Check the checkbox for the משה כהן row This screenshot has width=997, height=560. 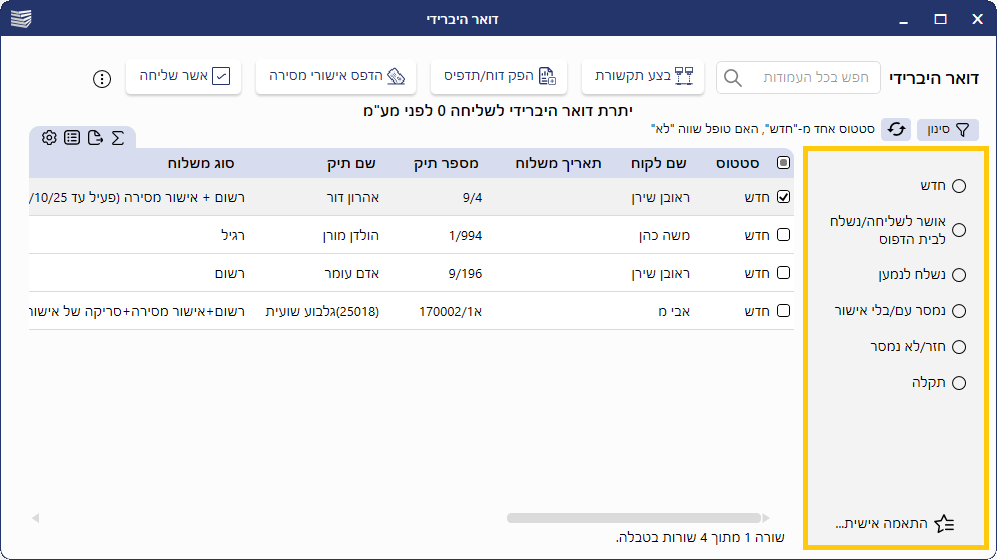[x=783, y=235]
